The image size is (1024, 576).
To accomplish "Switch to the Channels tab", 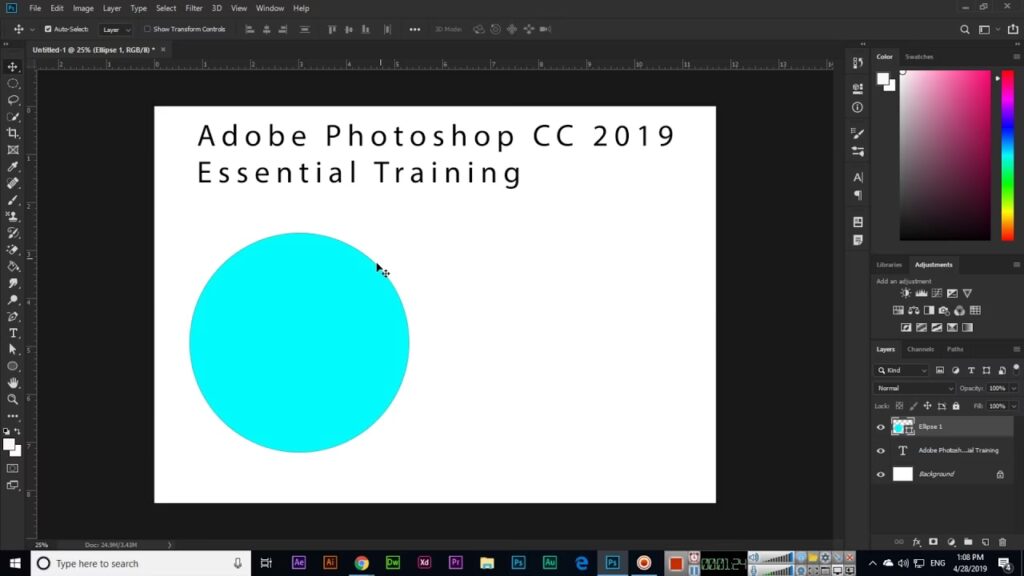I will click(920, 349).
